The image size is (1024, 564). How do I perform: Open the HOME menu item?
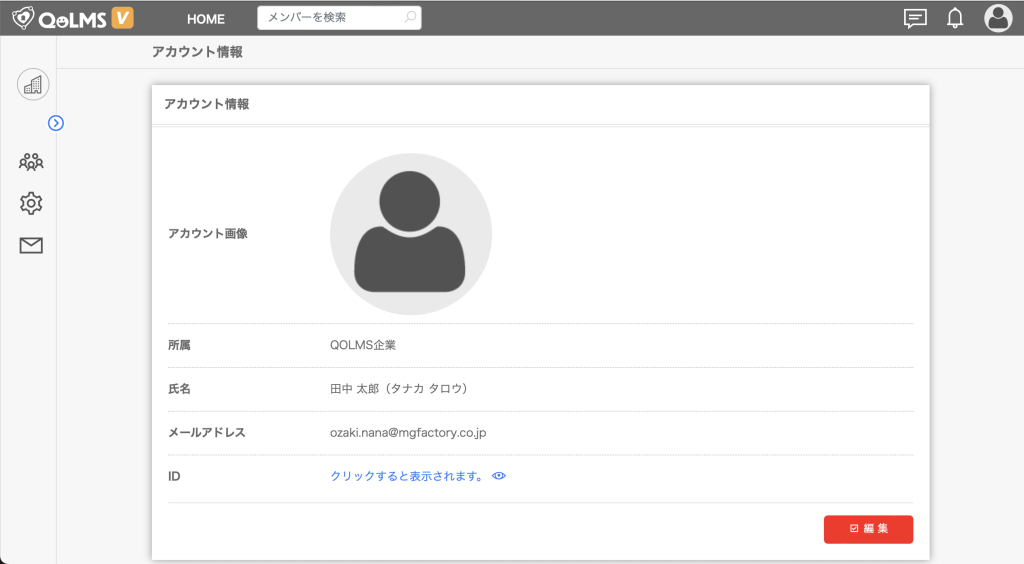coord(206,19)
